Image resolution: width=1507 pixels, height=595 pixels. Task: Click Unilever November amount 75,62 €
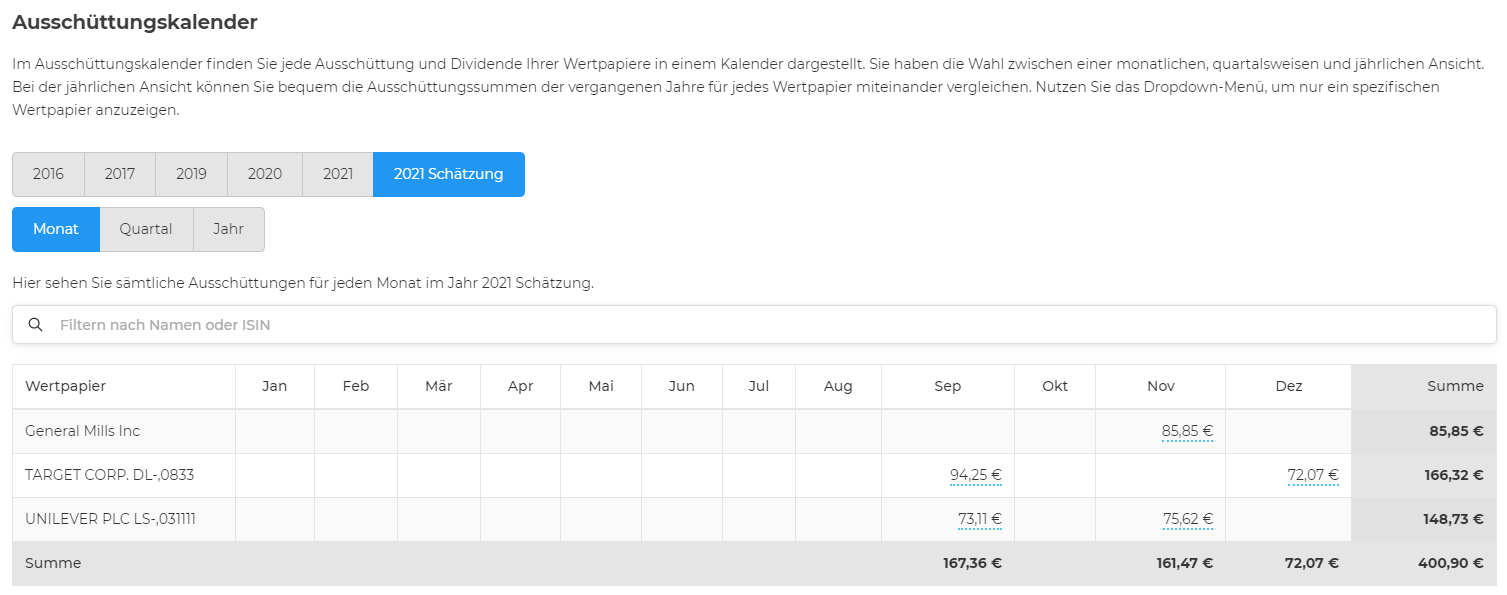tap(1188, 519)
